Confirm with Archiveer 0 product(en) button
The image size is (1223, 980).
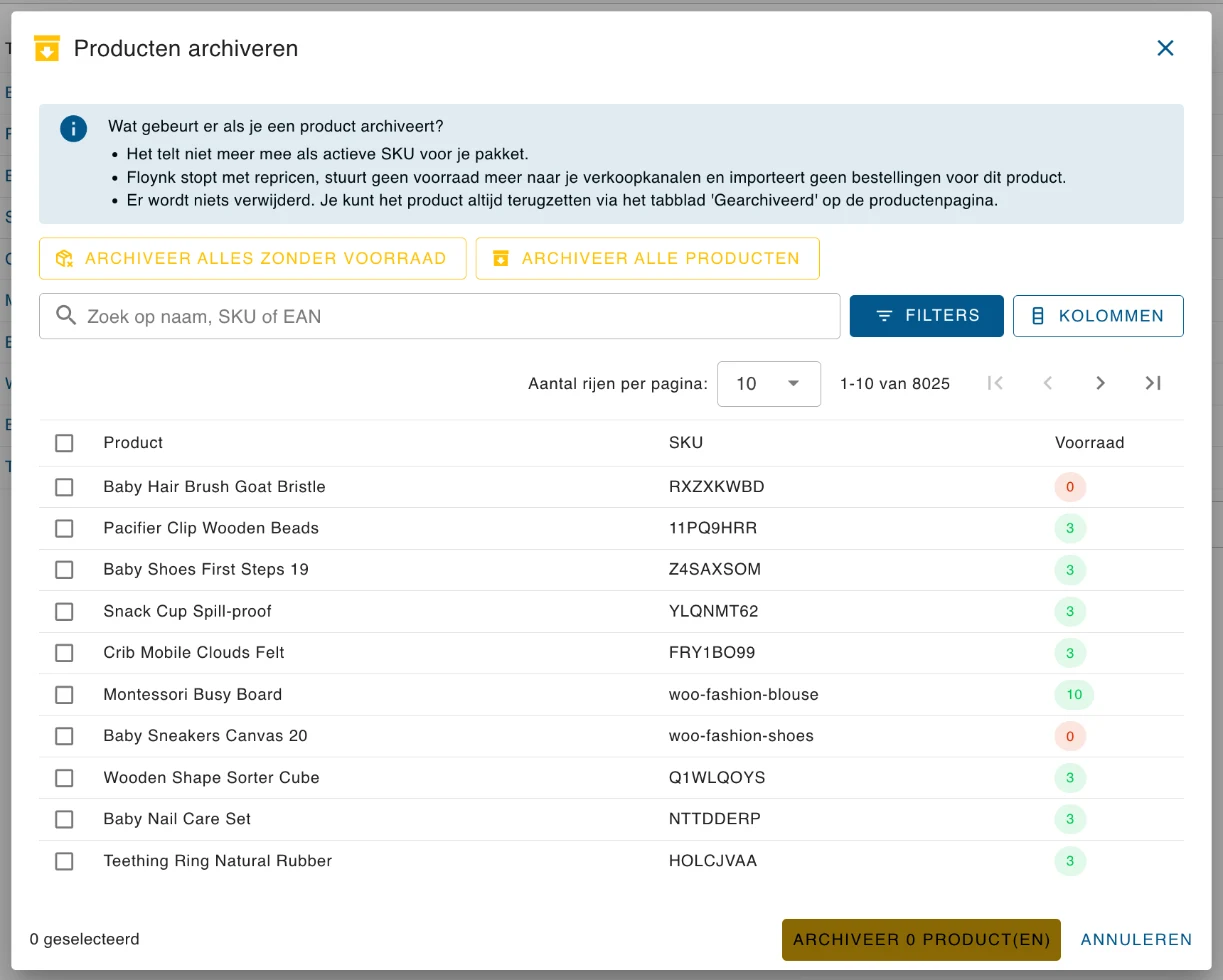point(921,940)
